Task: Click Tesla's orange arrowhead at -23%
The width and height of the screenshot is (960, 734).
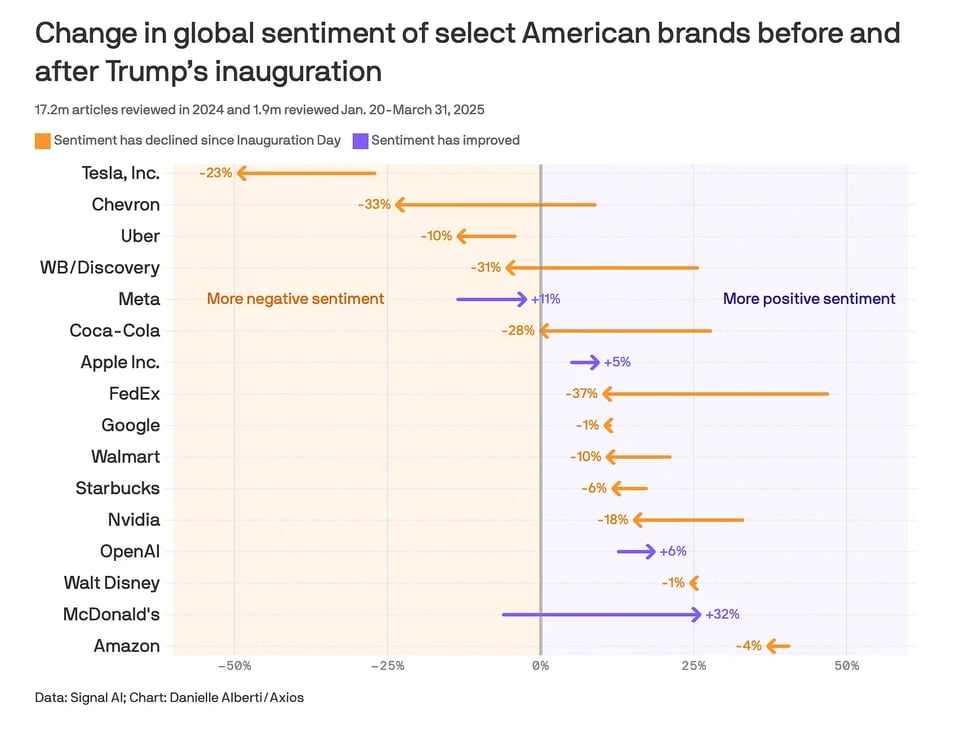Action: [241, 173]
